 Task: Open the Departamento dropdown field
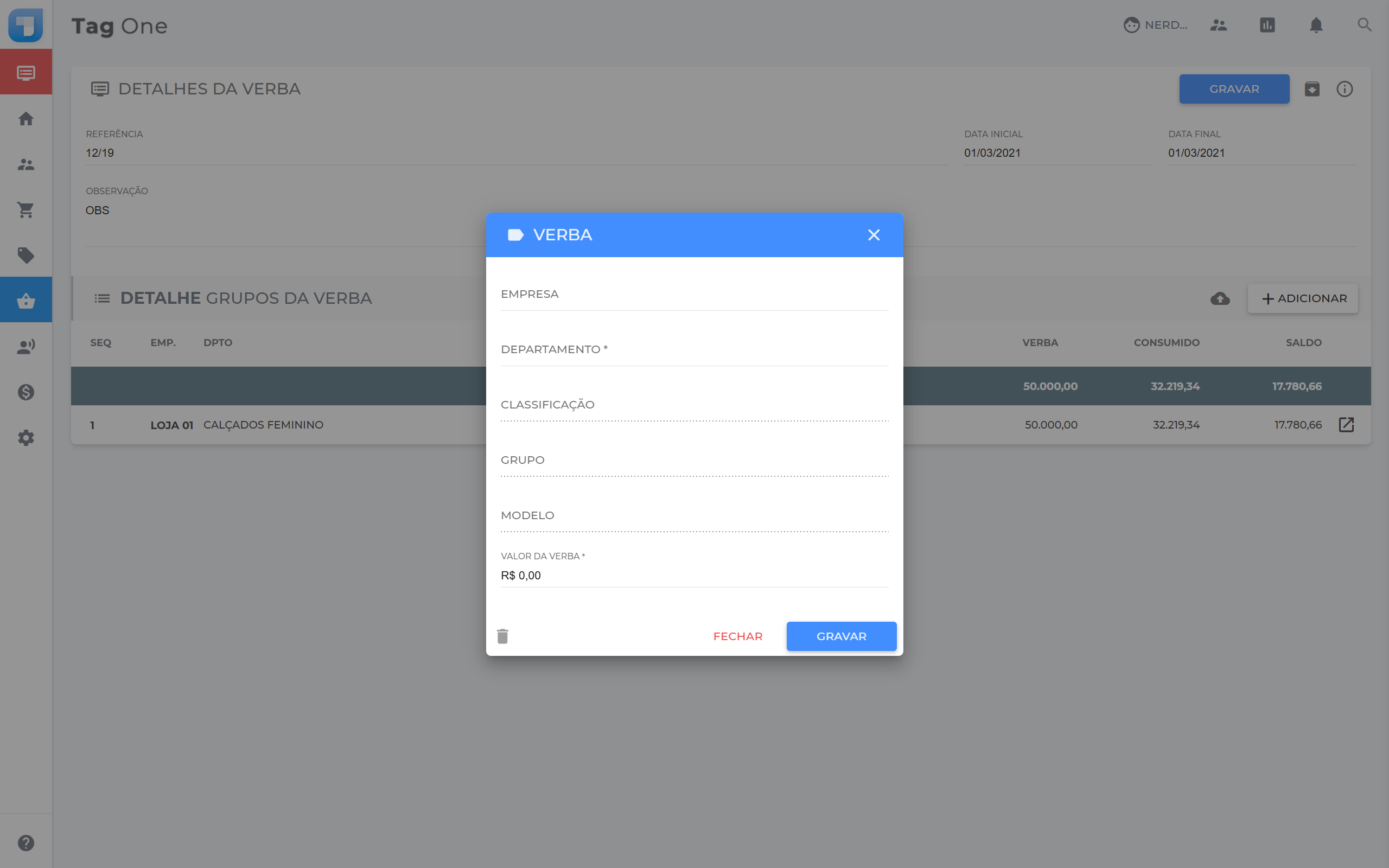(694, 350)
